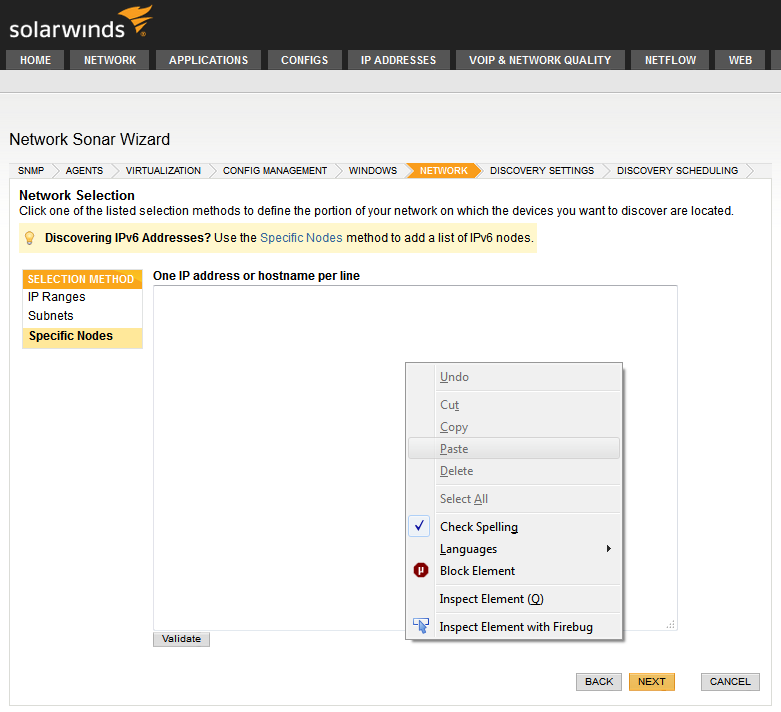The width and height of the screenshot is (781, 712).
Task: Open the HOME navigation tab
Action: point(35,60)
